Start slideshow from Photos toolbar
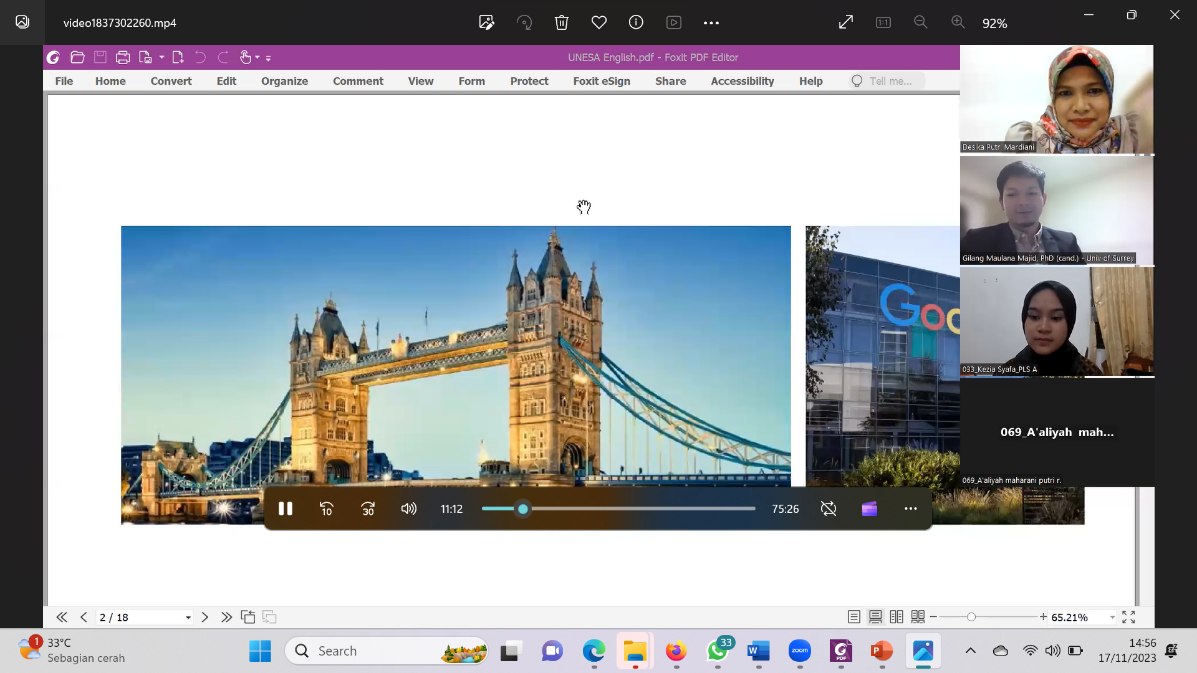The height and width of the screenshot is (673, 1197). (674, 23)
